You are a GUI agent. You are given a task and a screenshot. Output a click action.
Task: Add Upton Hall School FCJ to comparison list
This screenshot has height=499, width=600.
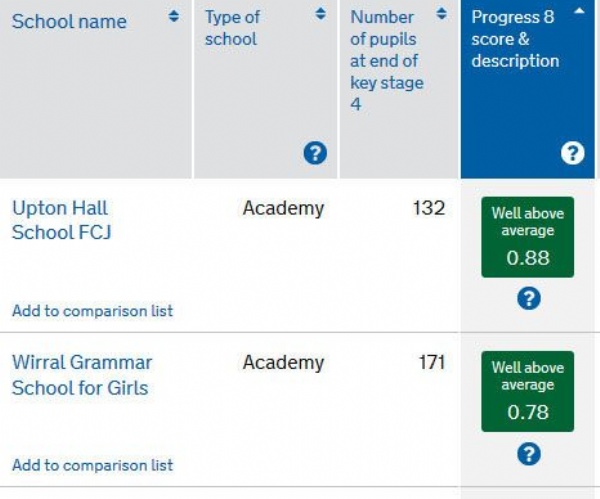point(93,311)
